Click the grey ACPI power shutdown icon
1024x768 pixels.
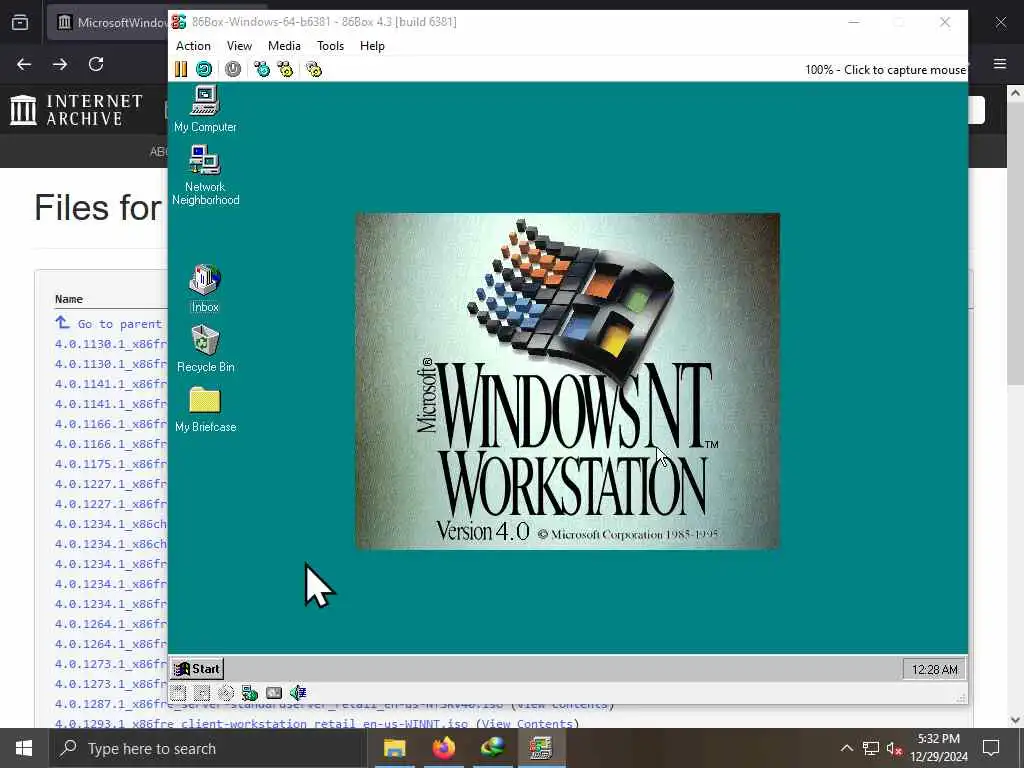[x=232, y=69]
